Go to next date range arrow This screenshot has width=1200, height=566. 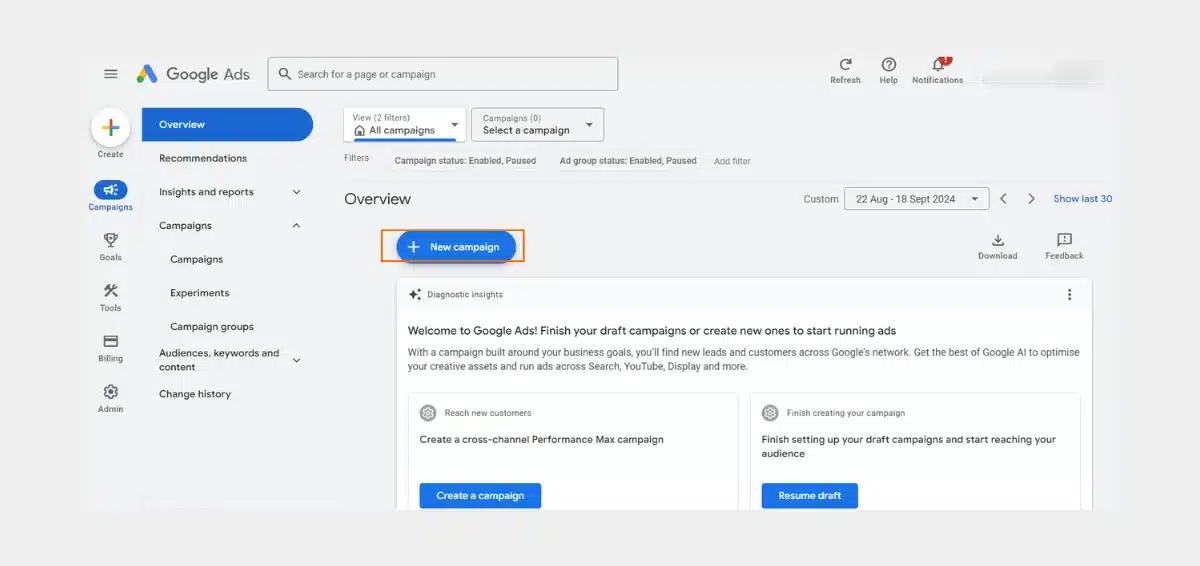1031,199
